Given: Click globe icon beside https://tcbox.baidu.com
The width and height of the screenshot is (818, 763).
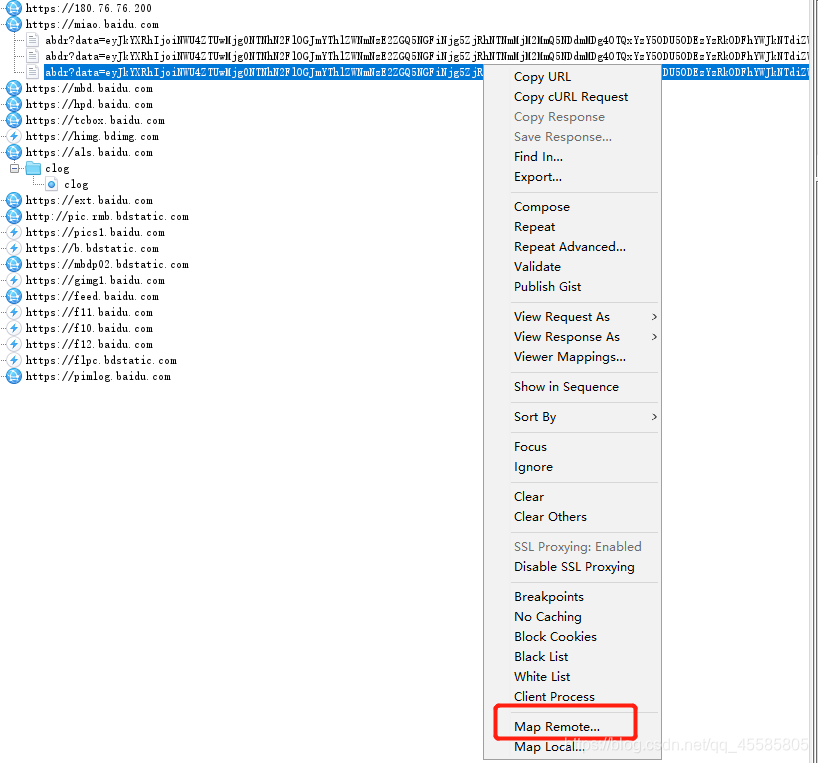Looking at the screenshot, I should pos(14,120).
